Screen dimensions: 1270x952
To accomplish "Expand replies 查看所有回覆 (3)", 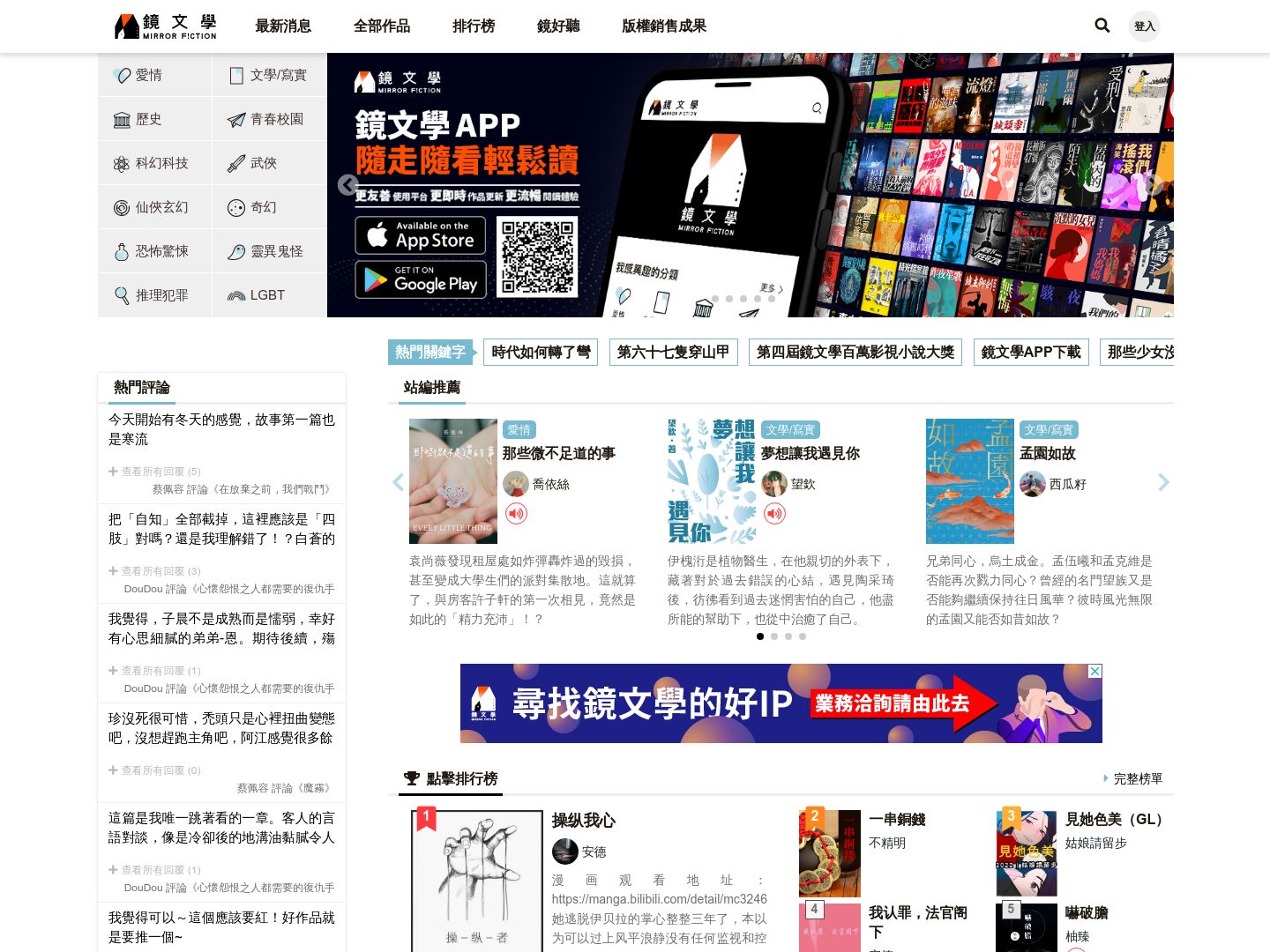I will (x=155, y=571).
